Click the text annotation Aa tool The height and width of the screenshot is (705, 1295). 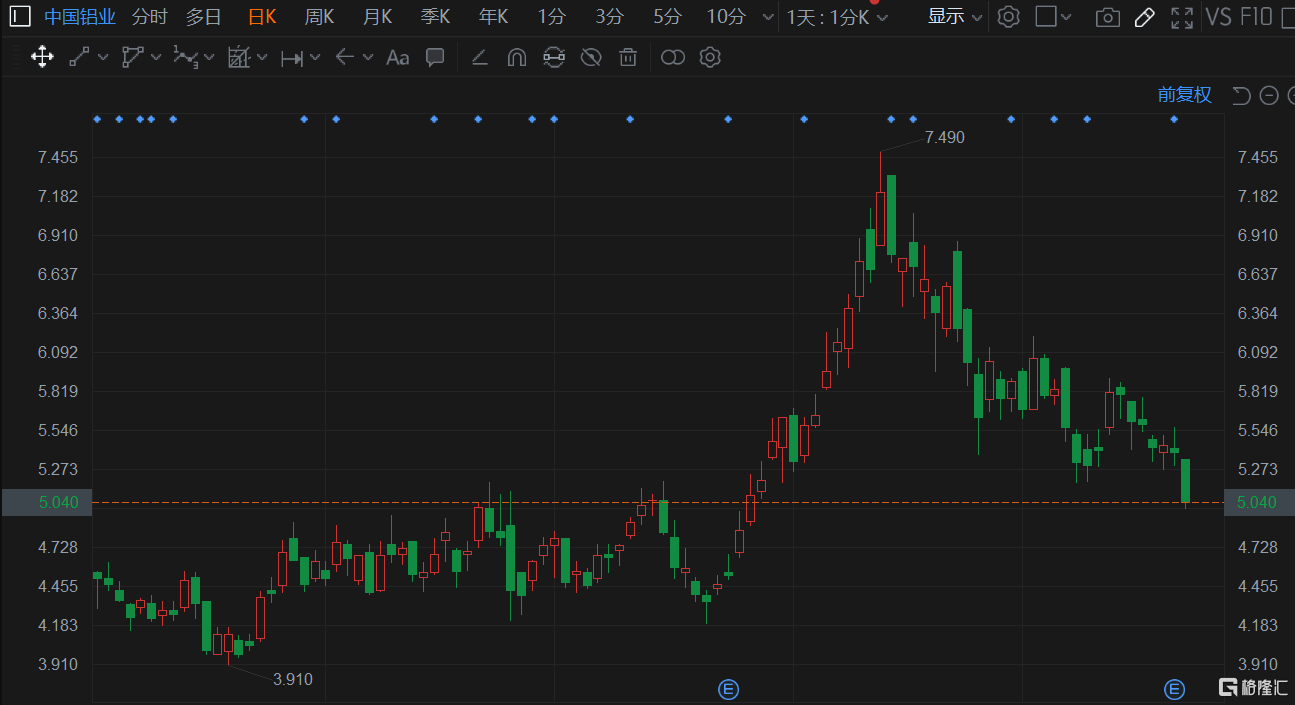coord(397,57)
